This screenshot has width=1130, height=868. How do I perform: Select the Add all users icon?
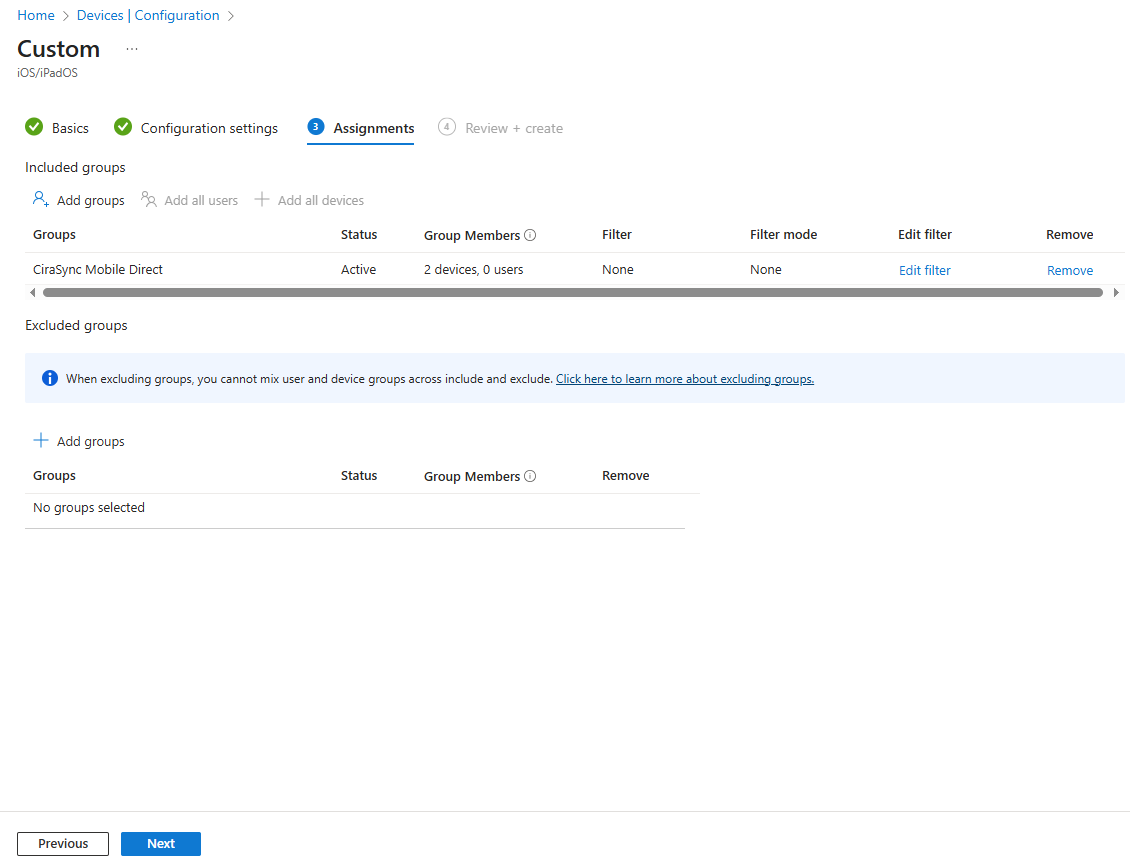coord(148,199)
